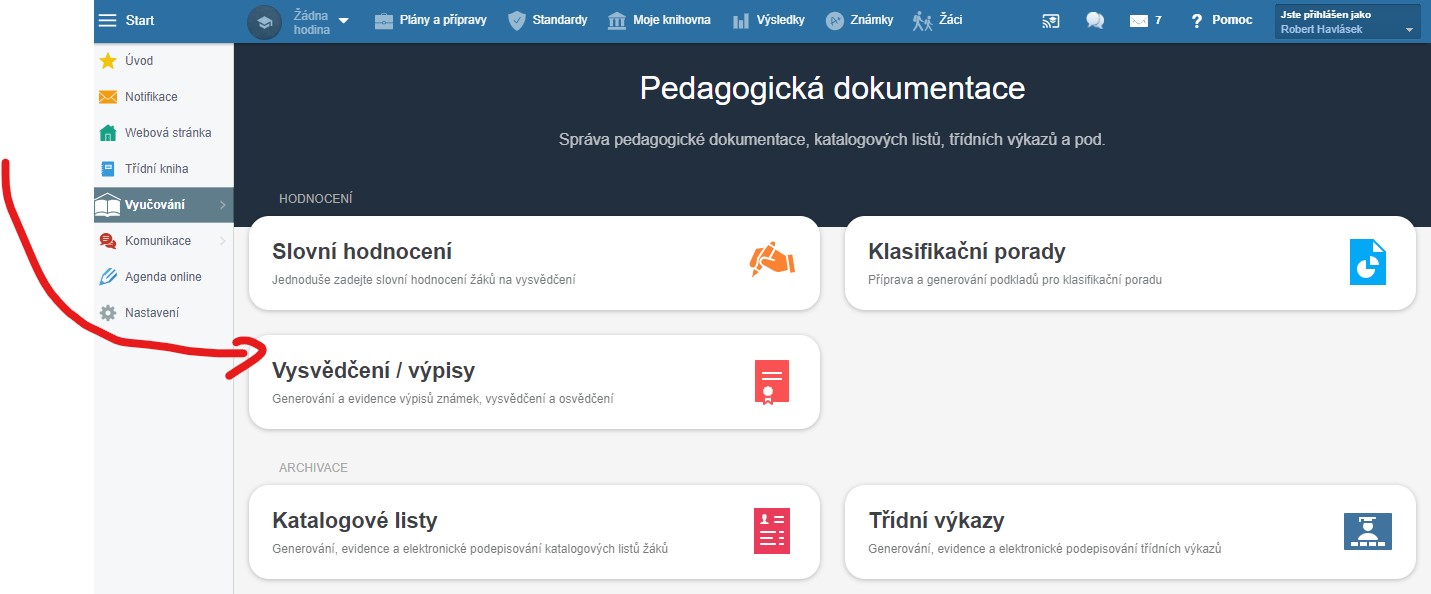Click the Pomoc help link
Screen dimensions: 1431x594
coord(1221,20)
